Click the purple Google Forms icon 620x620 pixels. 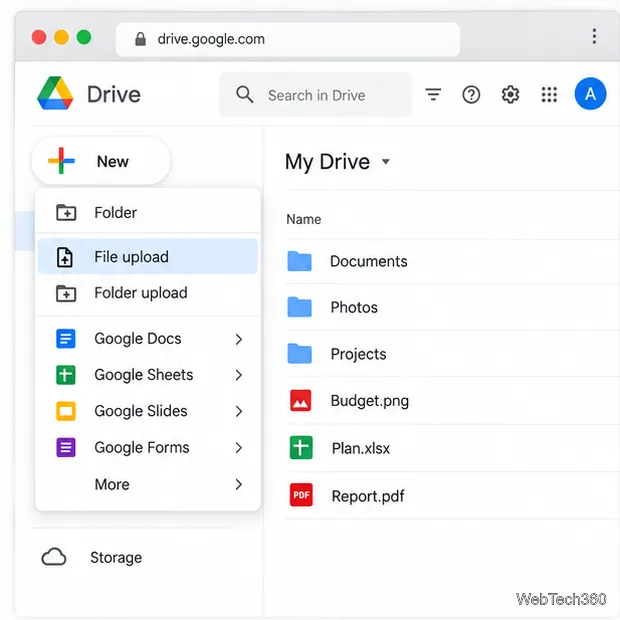[66, 447]
